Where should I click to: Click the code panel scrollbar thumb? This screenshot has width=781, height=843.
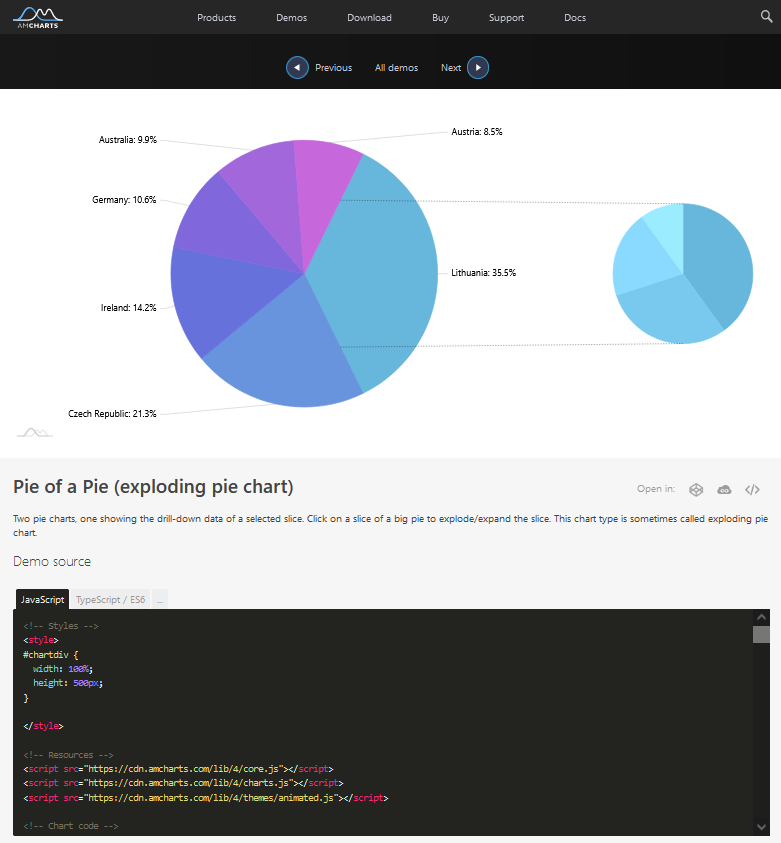click(x=761, y=634)
